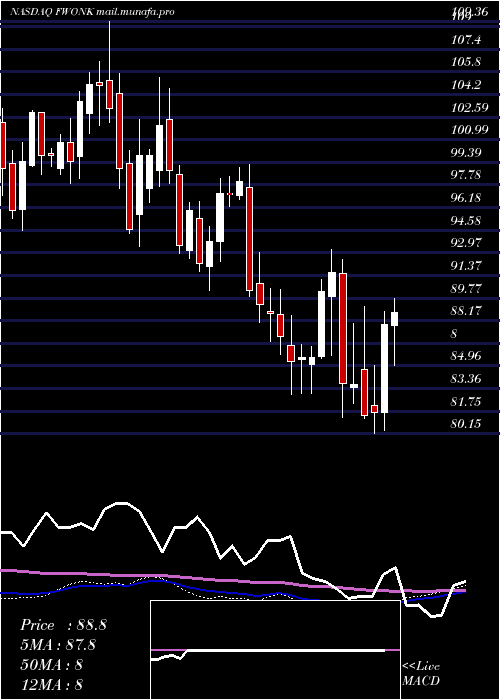
Task: Click the NASDAQ FWONK chart title
Action: click(92, 12)
